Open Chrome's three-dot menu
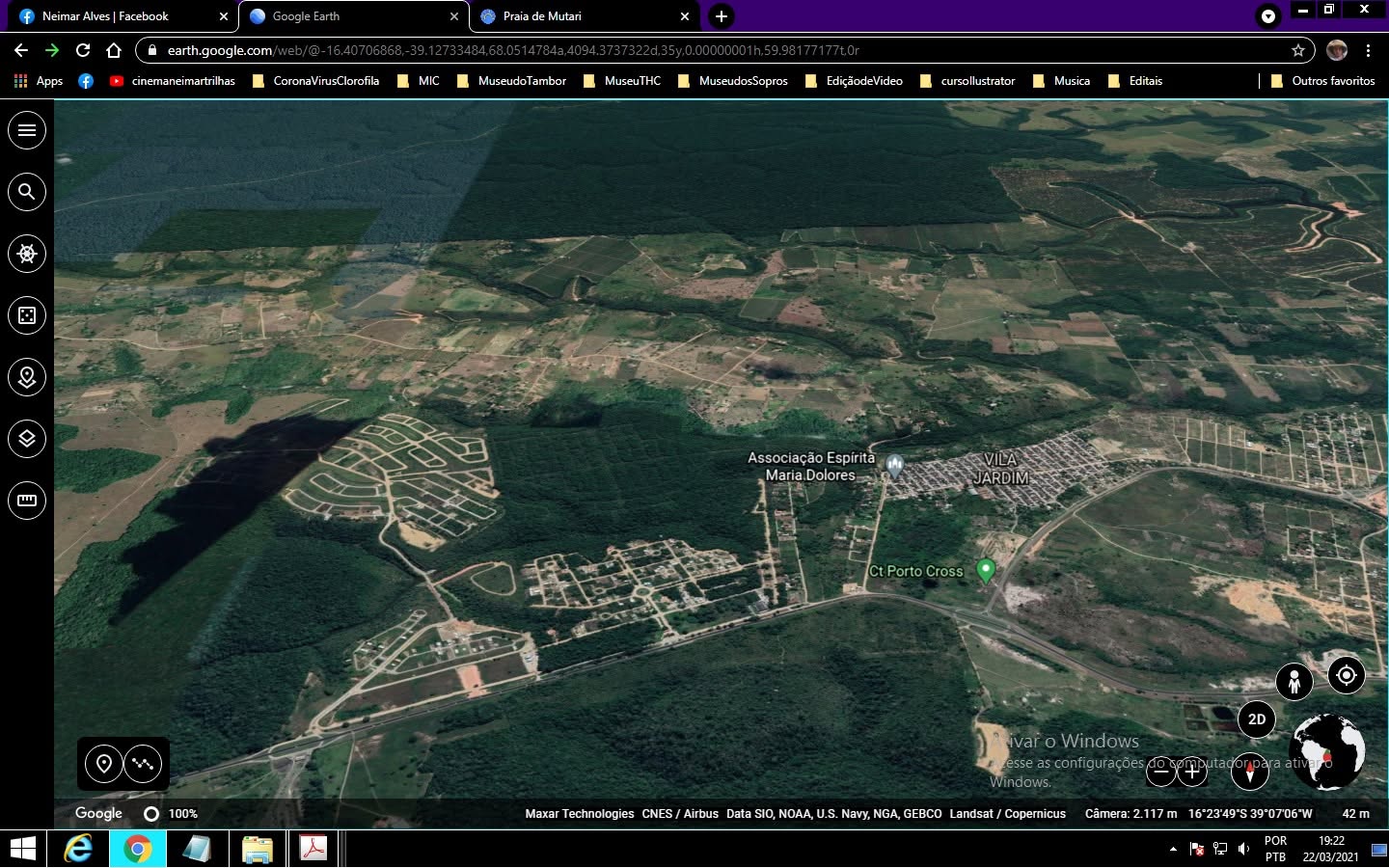The width and height of the screenshot is (1389, 868). click(x=1368, y=50)
